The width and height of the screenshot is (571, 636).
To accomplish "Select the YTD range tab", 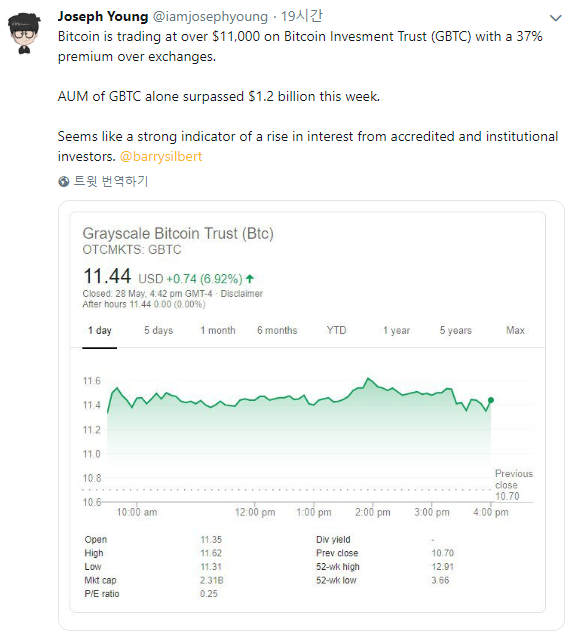I will pyautogui.click(x=337, y=330).
